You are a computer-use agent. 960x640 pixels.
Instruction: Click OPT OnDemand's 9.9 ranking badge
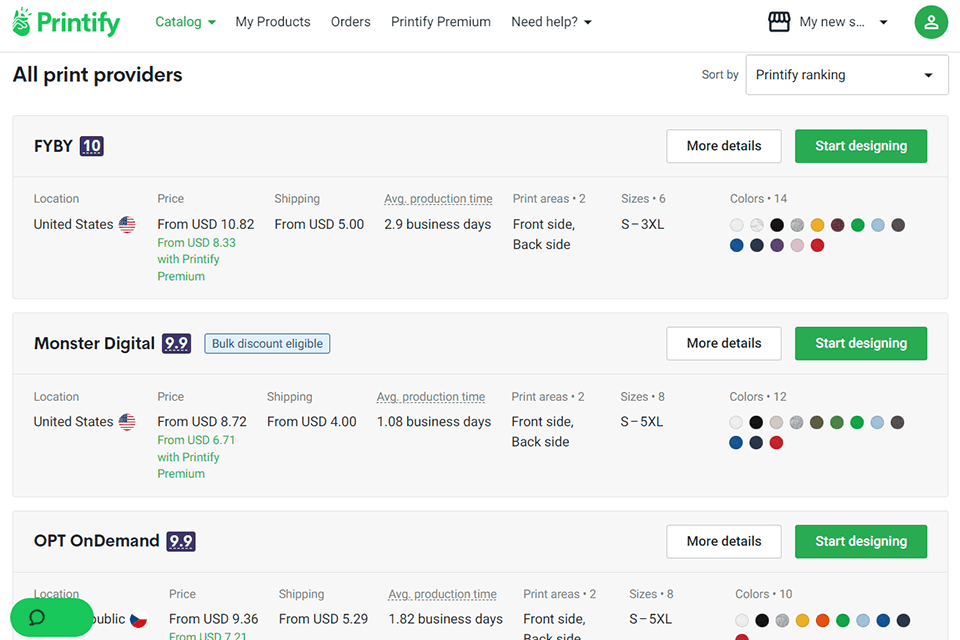(x=181, y=541)
